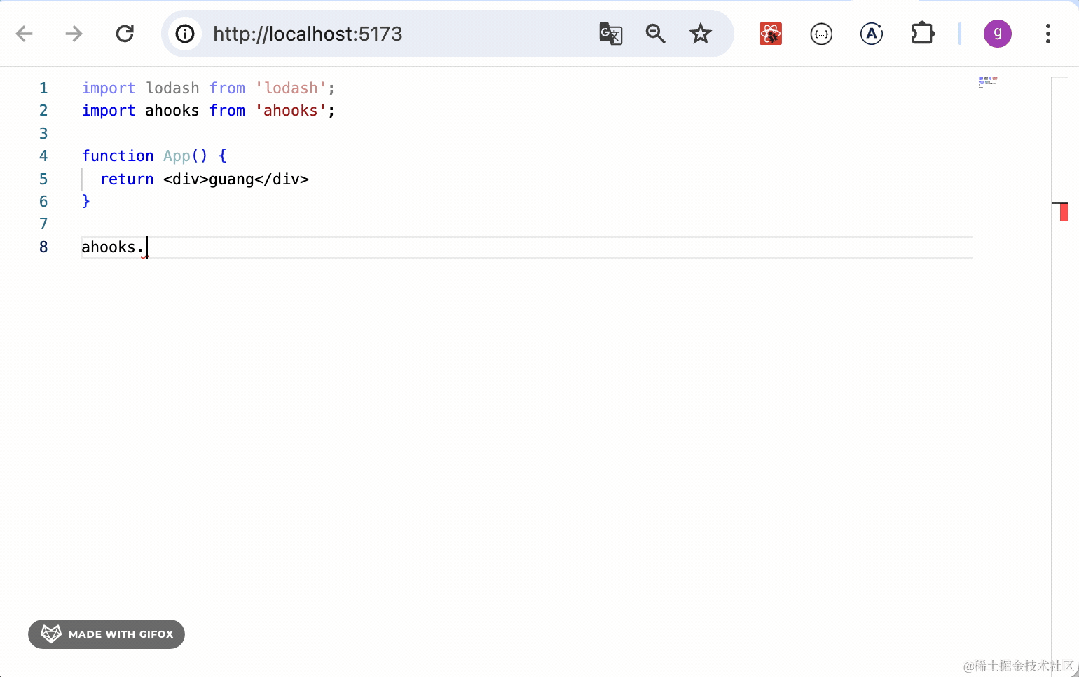Open the Chrome three-dot menu
This screenshot has height=677, width=1079.
1047,34
